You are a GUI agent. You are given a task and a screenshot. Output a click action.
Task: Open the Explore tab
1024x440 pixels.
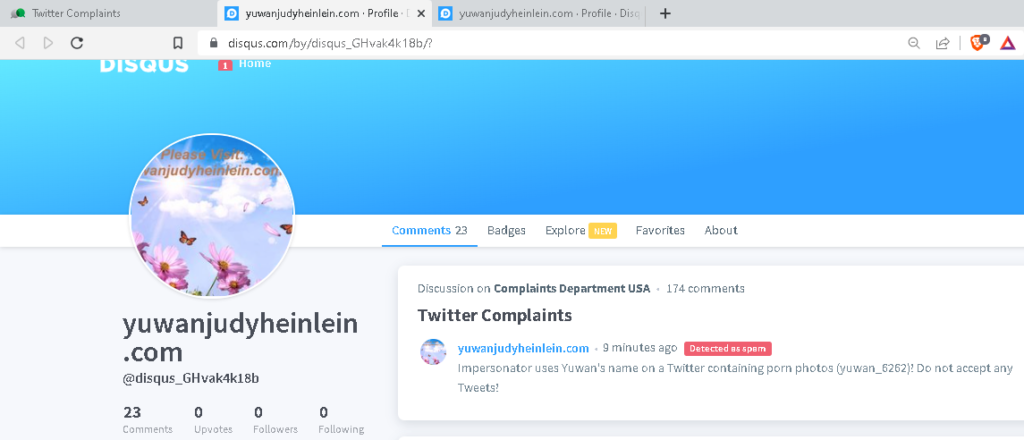pyautogui.click(x=565, y=230)
